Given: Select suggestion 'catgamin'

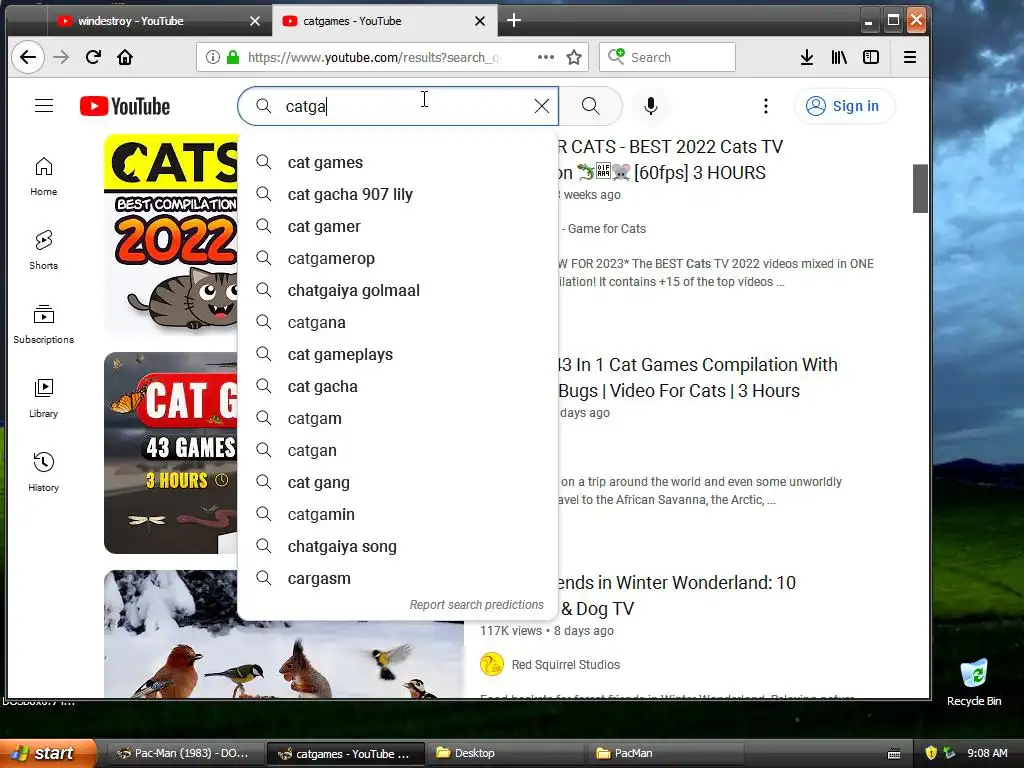Looking at the screenshot, I should coord(398,515).
